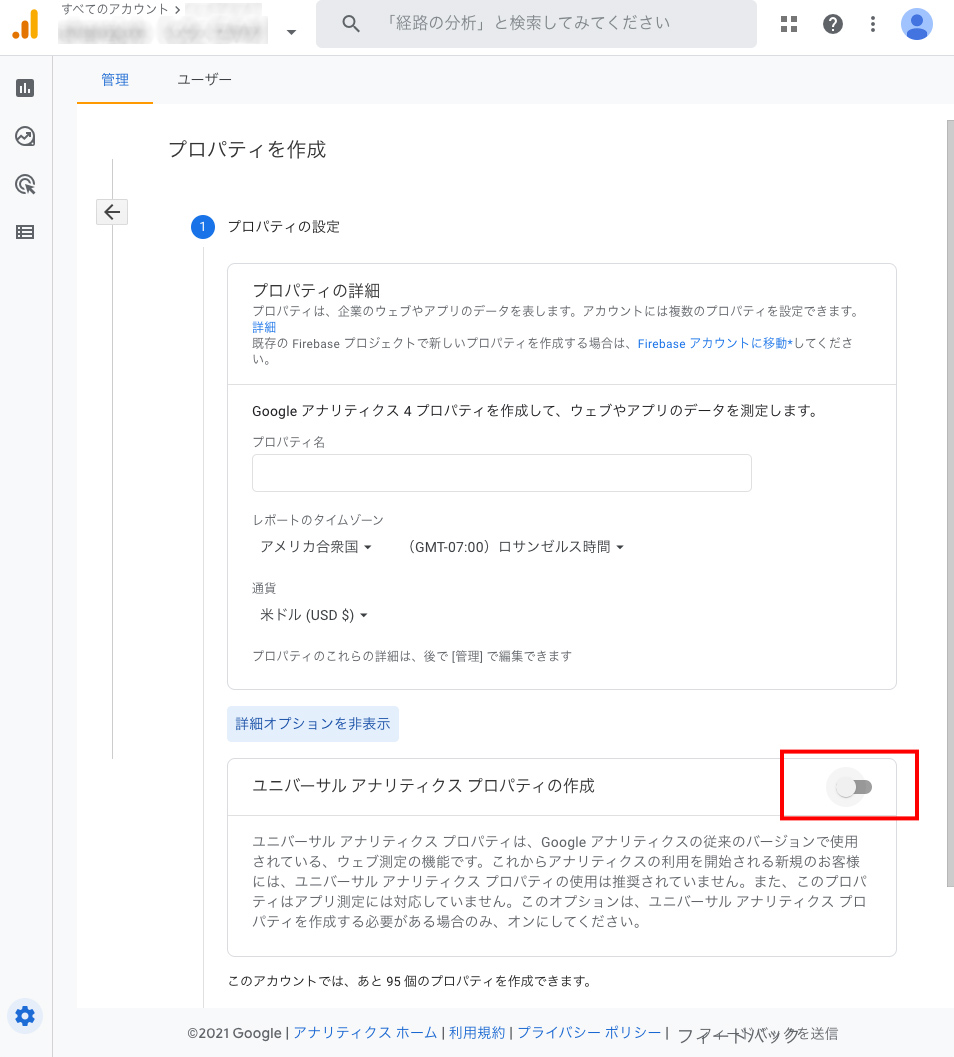Open the アメリカ合衆国 country dropdown
The width and height of the screenshot is (954, 1057).
tap(316, 547)
